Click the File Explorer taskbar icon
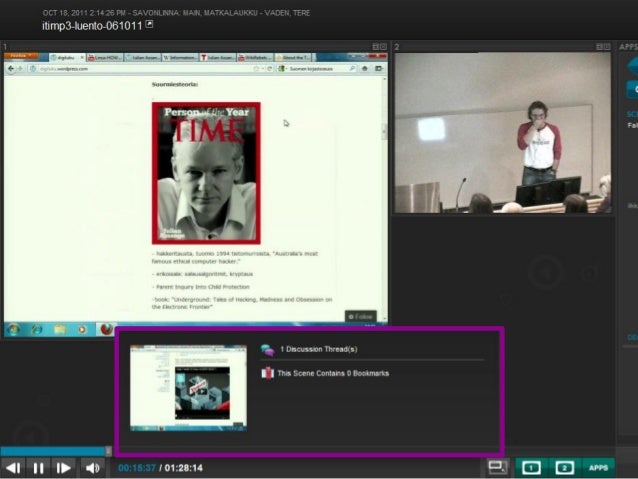 click(60, 330)
